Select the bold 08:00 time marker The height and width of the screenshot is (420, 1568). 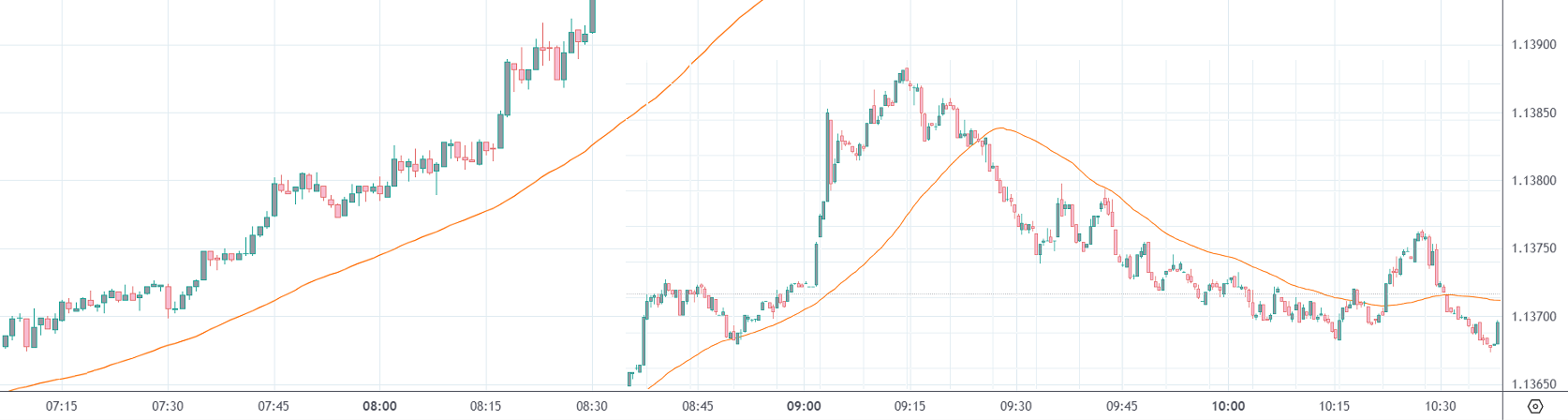(379, 406)
